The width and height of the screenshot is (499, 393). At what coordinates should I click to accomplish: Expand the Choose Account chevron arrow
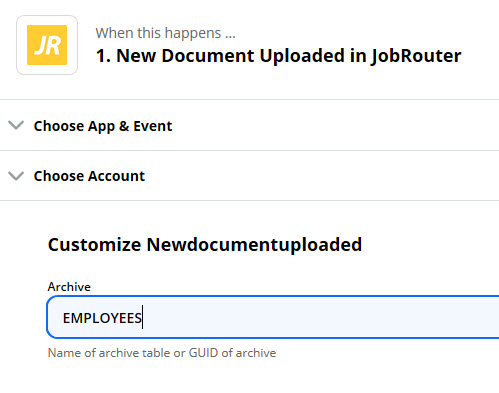point(16,176)
